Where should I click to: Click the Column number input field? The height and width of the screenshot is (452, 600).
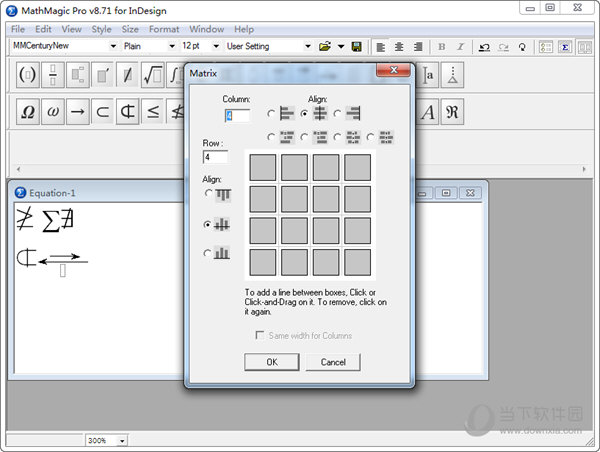click(x=238, y=116)
